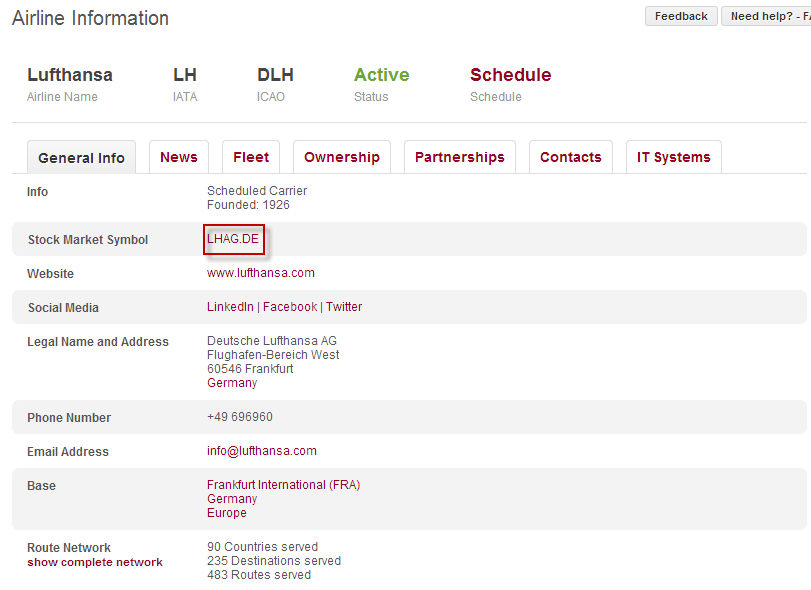Viewport: 811px width, 590px height.
Task: Open the Fleet tab
Action: point(251,157)
